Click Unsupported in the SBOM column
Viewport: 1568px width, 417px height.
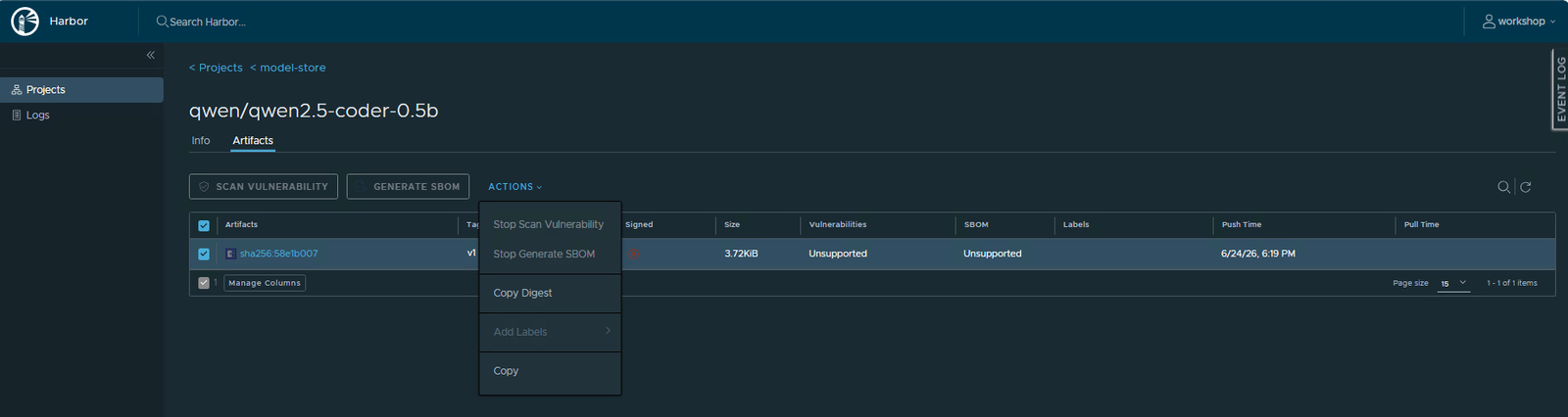(993, 254)
